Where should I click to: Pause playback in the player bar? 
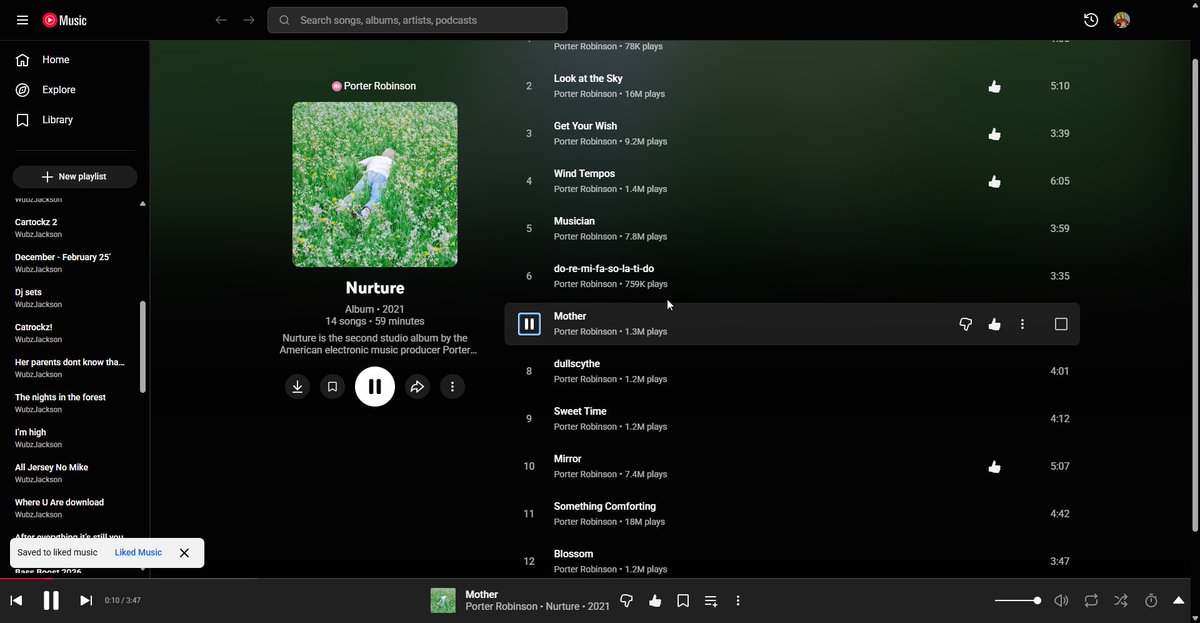[x=51, y=600]
